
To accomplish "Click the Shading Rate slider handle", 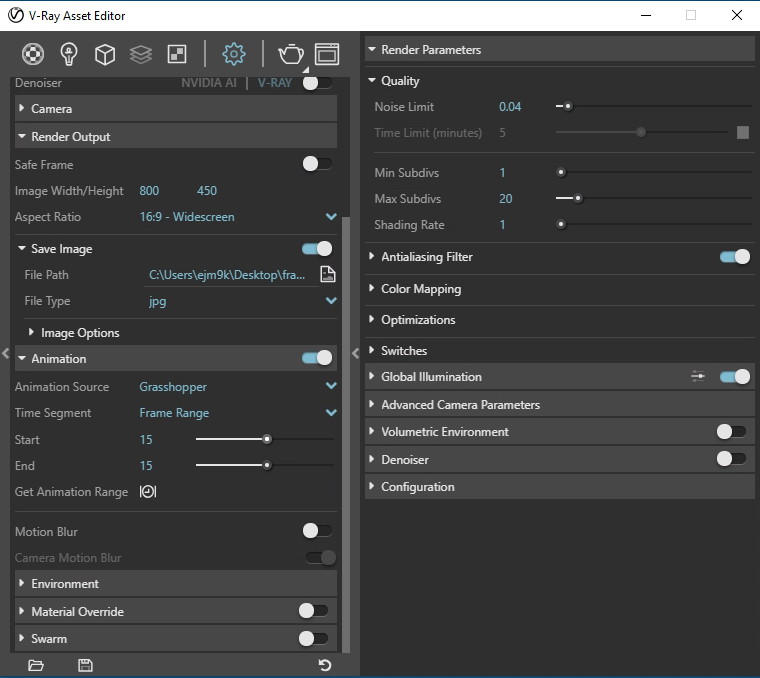I will (x=561, y=224).
